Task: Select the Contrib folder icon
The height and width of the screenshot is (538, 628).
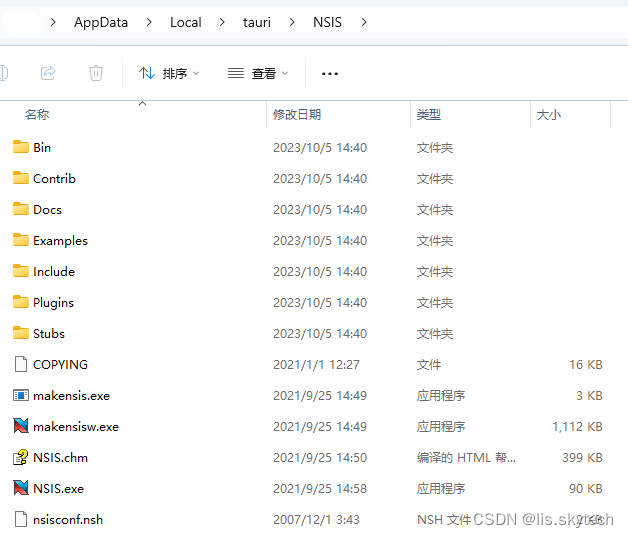Action: point(21,178)
